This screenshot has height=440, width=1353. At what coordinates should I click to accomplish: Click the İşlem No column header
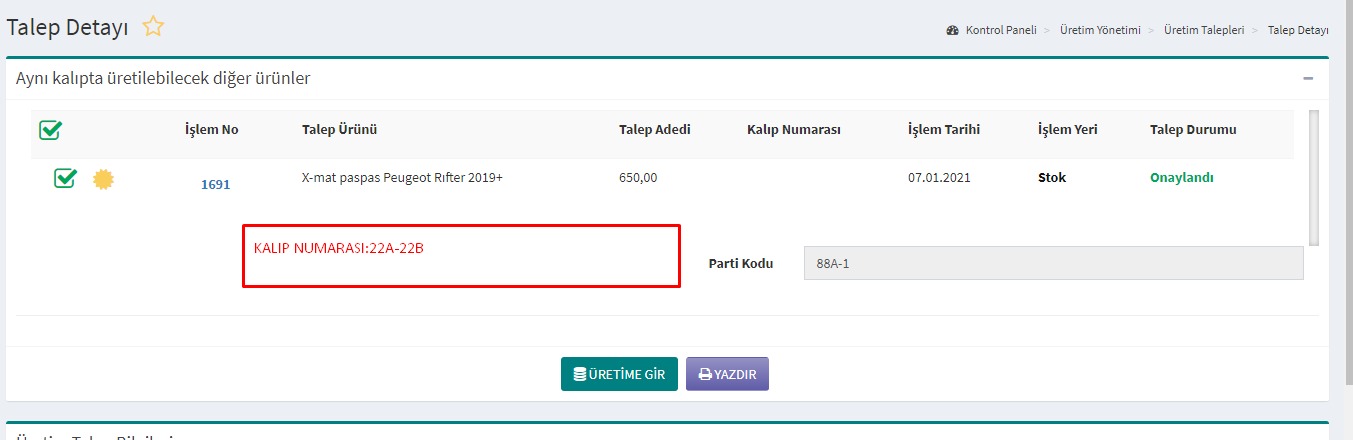pos(212,130)
